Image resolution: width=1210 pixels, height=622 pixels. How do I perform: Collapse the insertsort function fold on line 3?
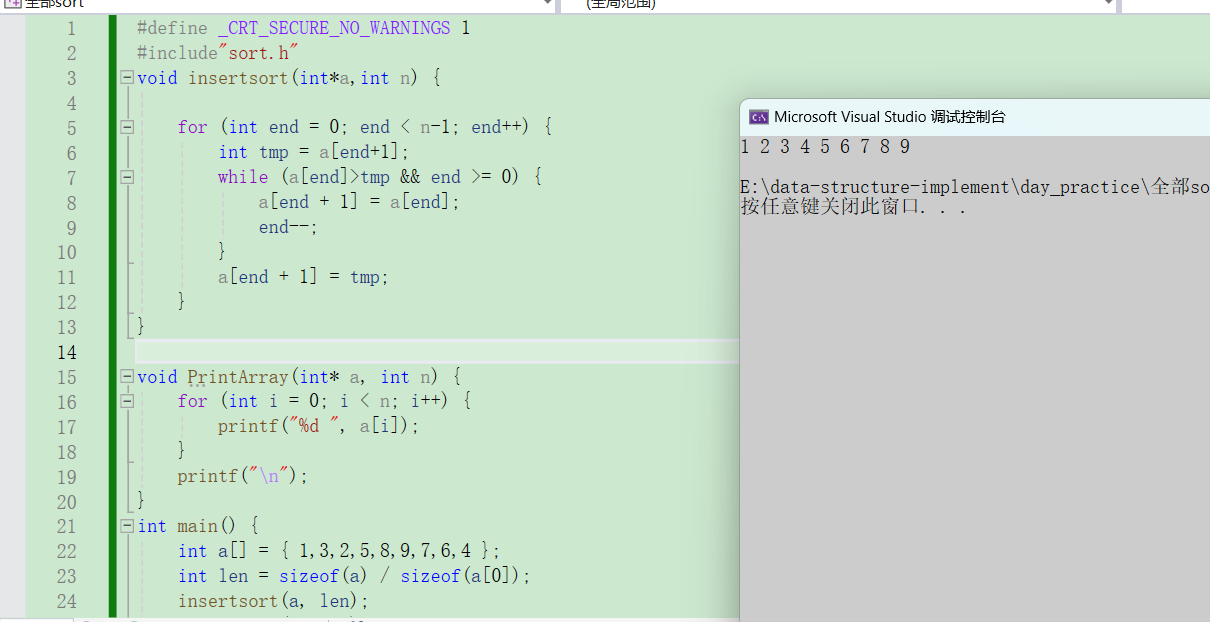click(x=126, y=78)
